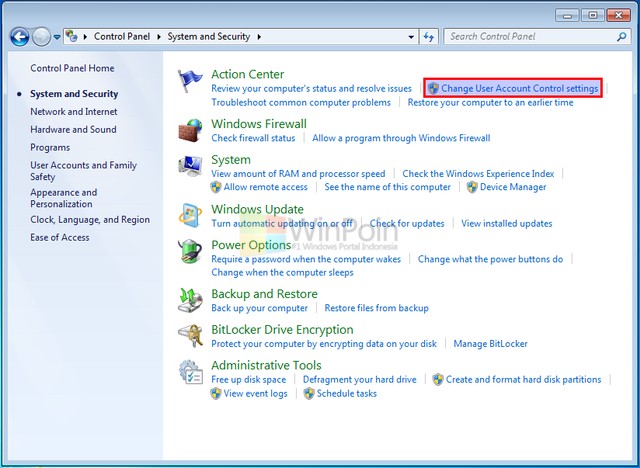Click Check the Windows Experience Index
This screenshot has width=640, height=468.
coord(478,174)
